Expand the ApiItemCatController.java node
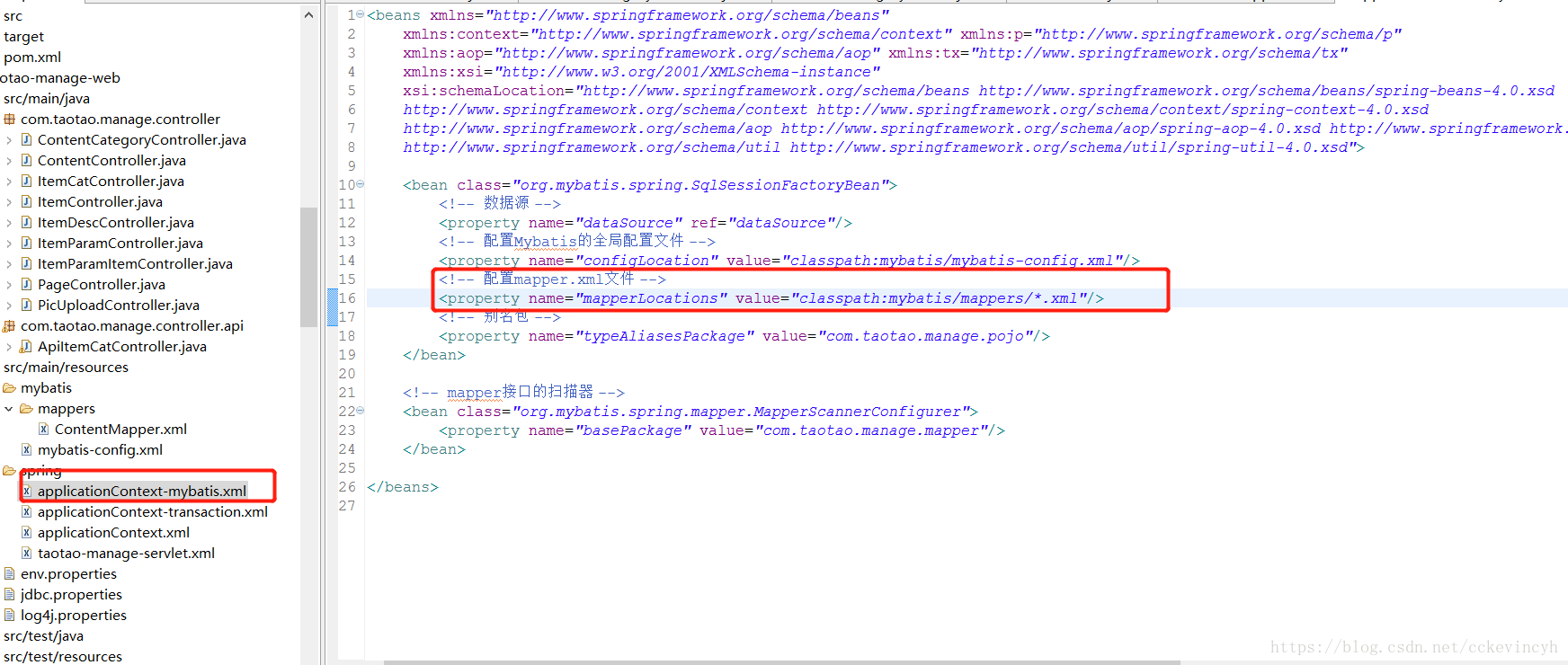This screenshot has width=1568, height=665. coord(9,347)
